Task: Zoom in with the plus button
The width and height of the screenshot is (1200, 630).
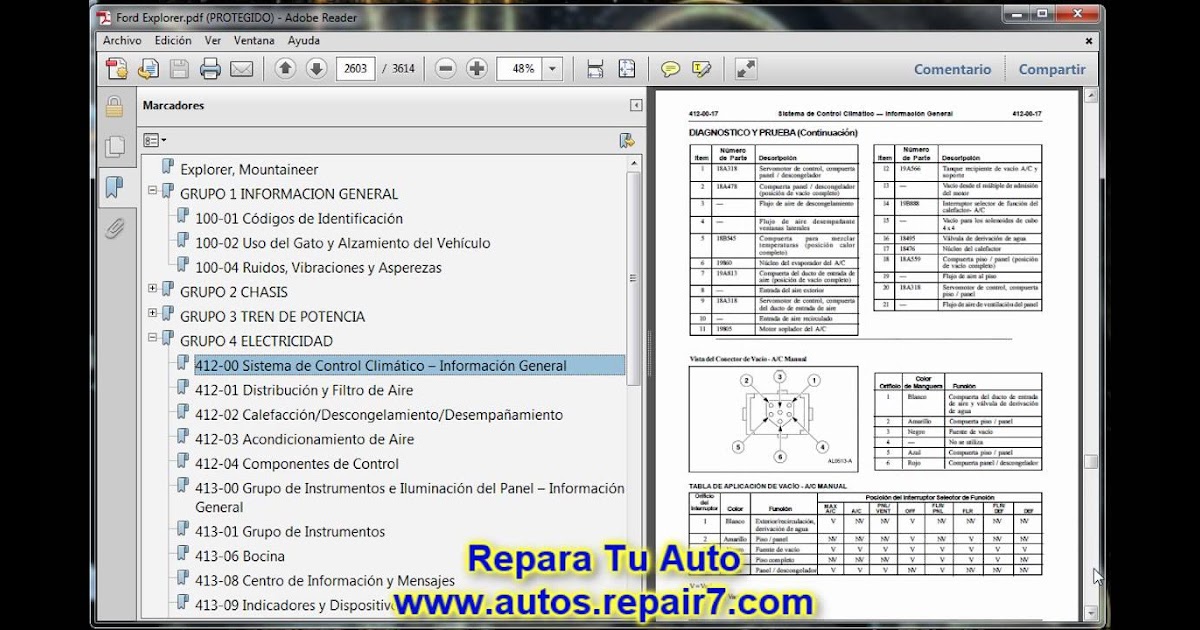Action: pyautogui.click(x=477, y=69)
